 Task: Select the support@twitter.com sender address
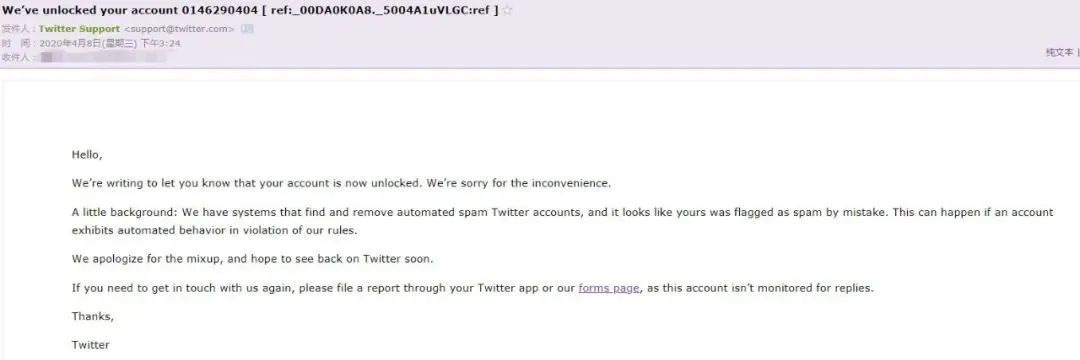click(x=179, y=29)
